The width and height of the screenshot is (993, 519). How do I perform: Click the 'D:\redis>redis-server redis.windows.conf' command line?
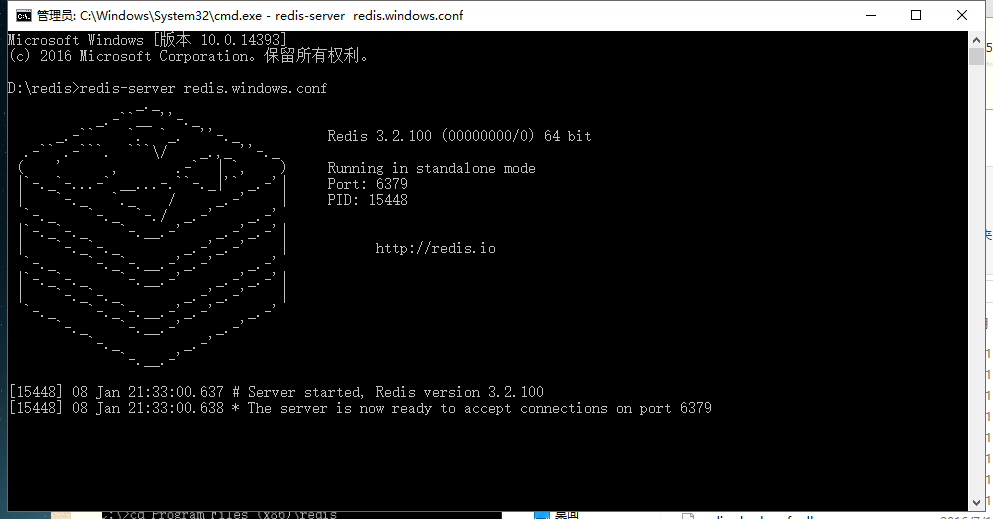167,88
